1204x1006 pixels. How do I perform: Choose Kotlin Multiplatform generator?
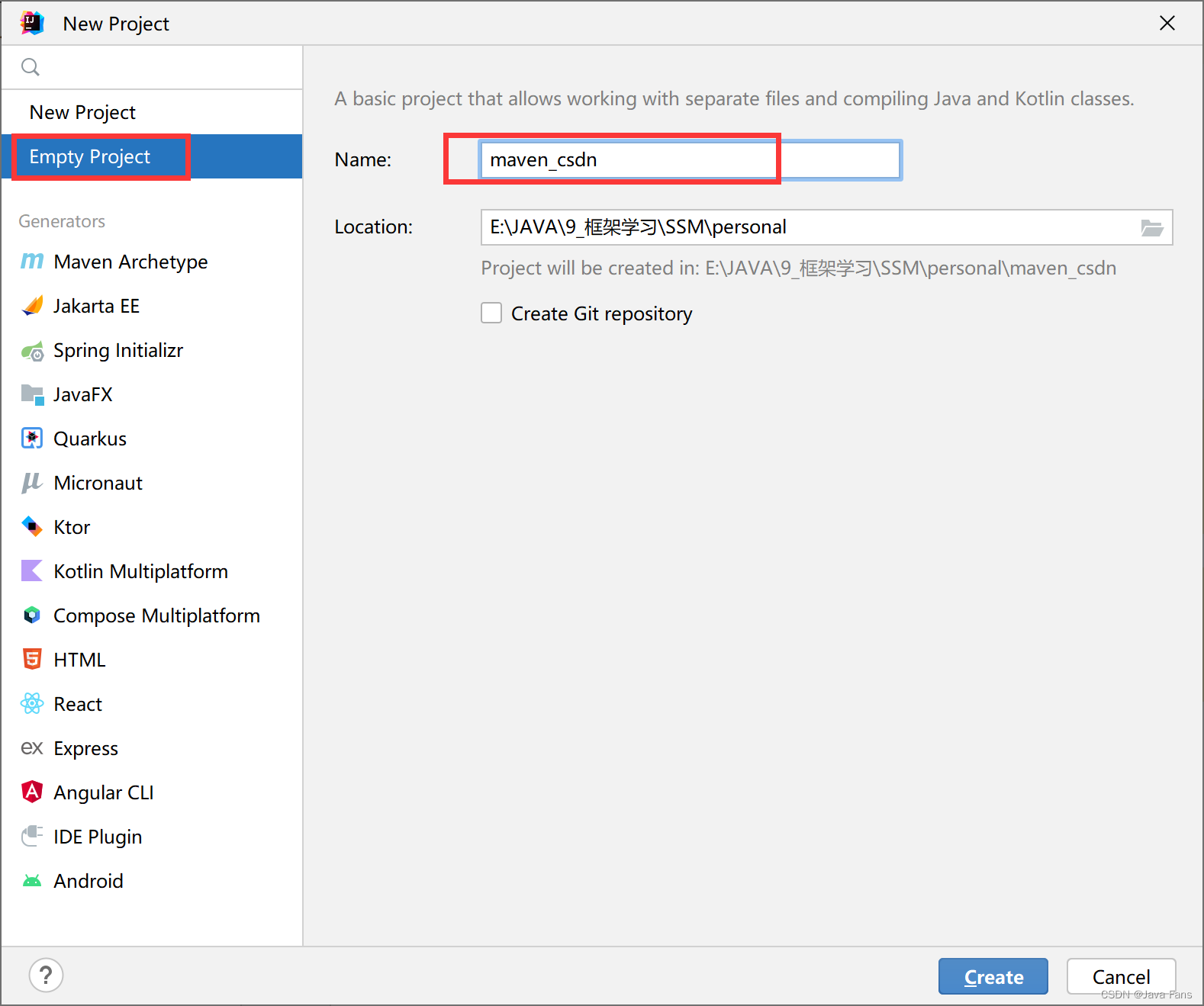tap(152, 571)
